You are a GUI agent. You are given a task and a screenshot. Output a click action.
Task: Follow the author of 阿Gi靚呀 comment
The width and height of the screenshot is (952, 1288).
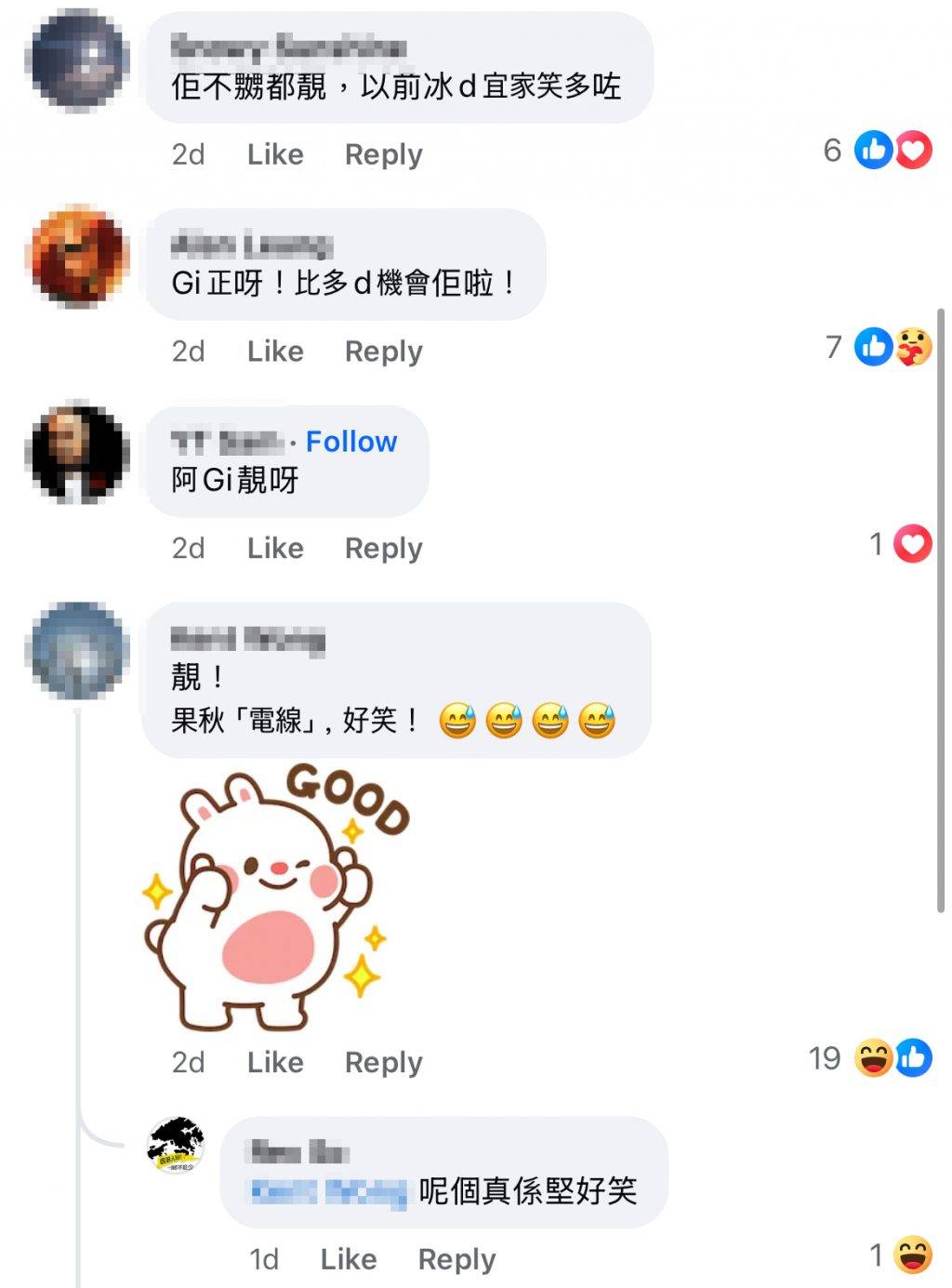(351, 441)
